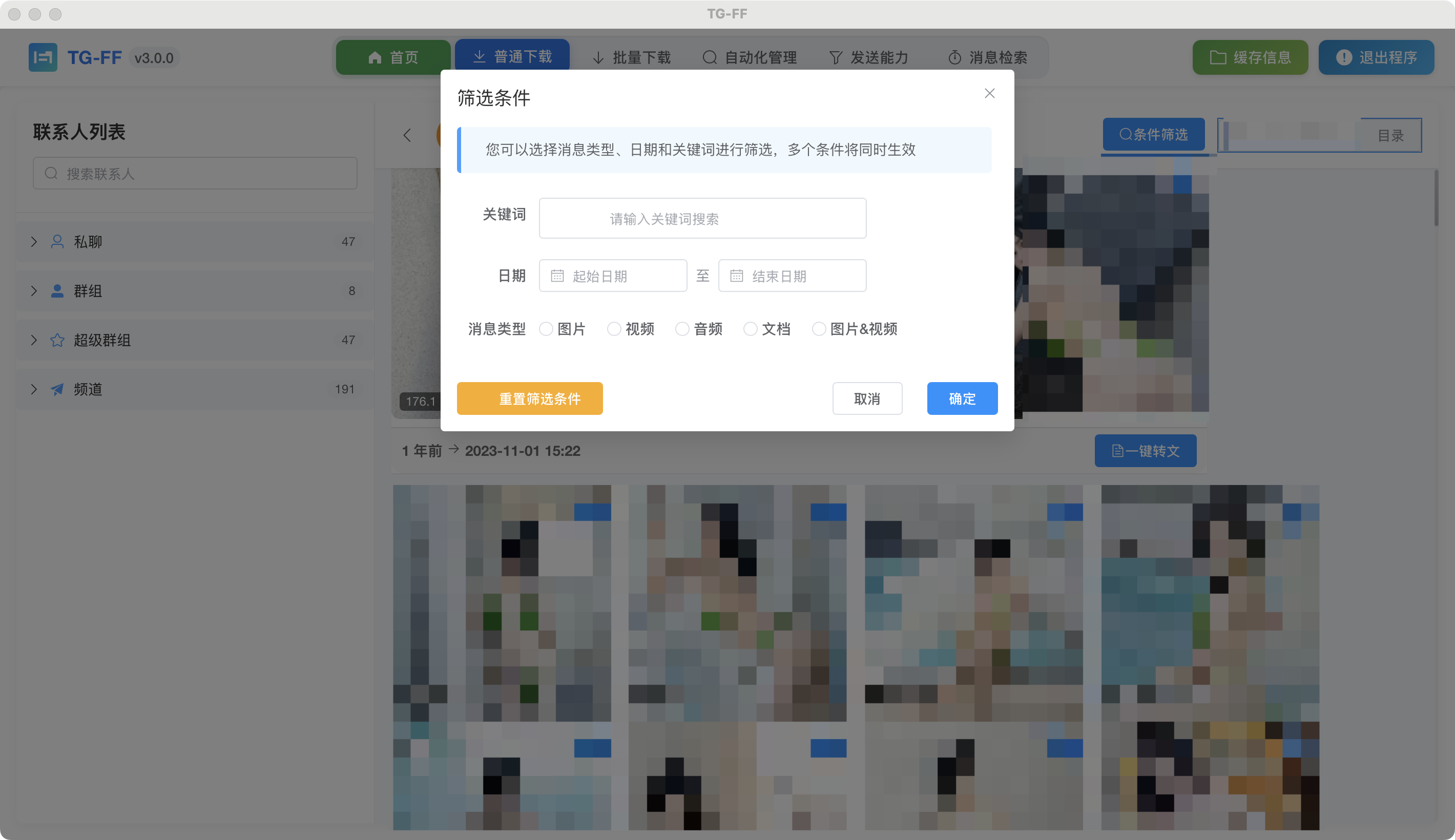Viewport: 1455px width, 840px height.
Task: Open the 首页 home page
Action: click(393, 57)
